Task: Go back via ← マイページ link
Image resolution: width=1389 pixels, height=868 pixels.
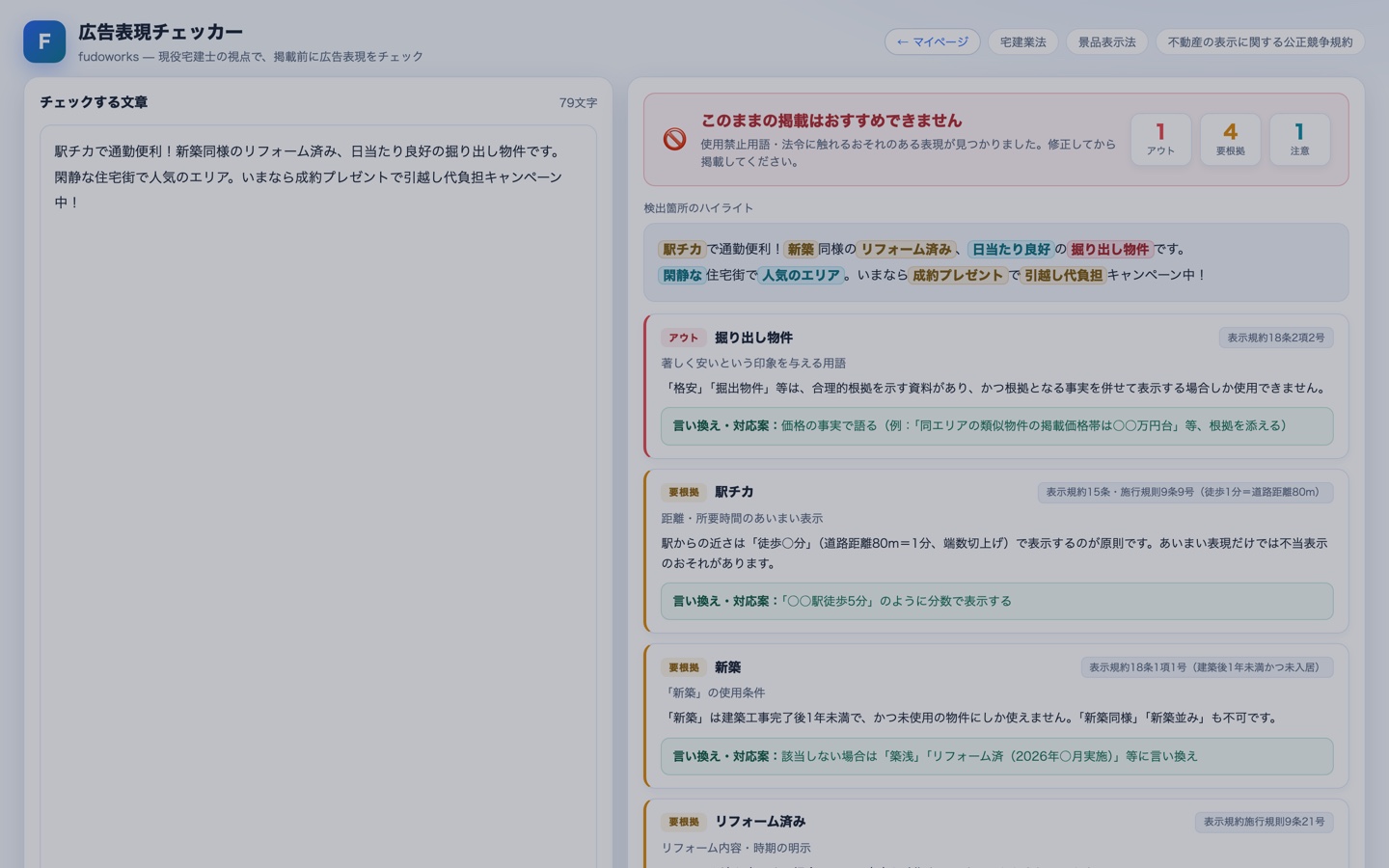Action: coord(932,41)
